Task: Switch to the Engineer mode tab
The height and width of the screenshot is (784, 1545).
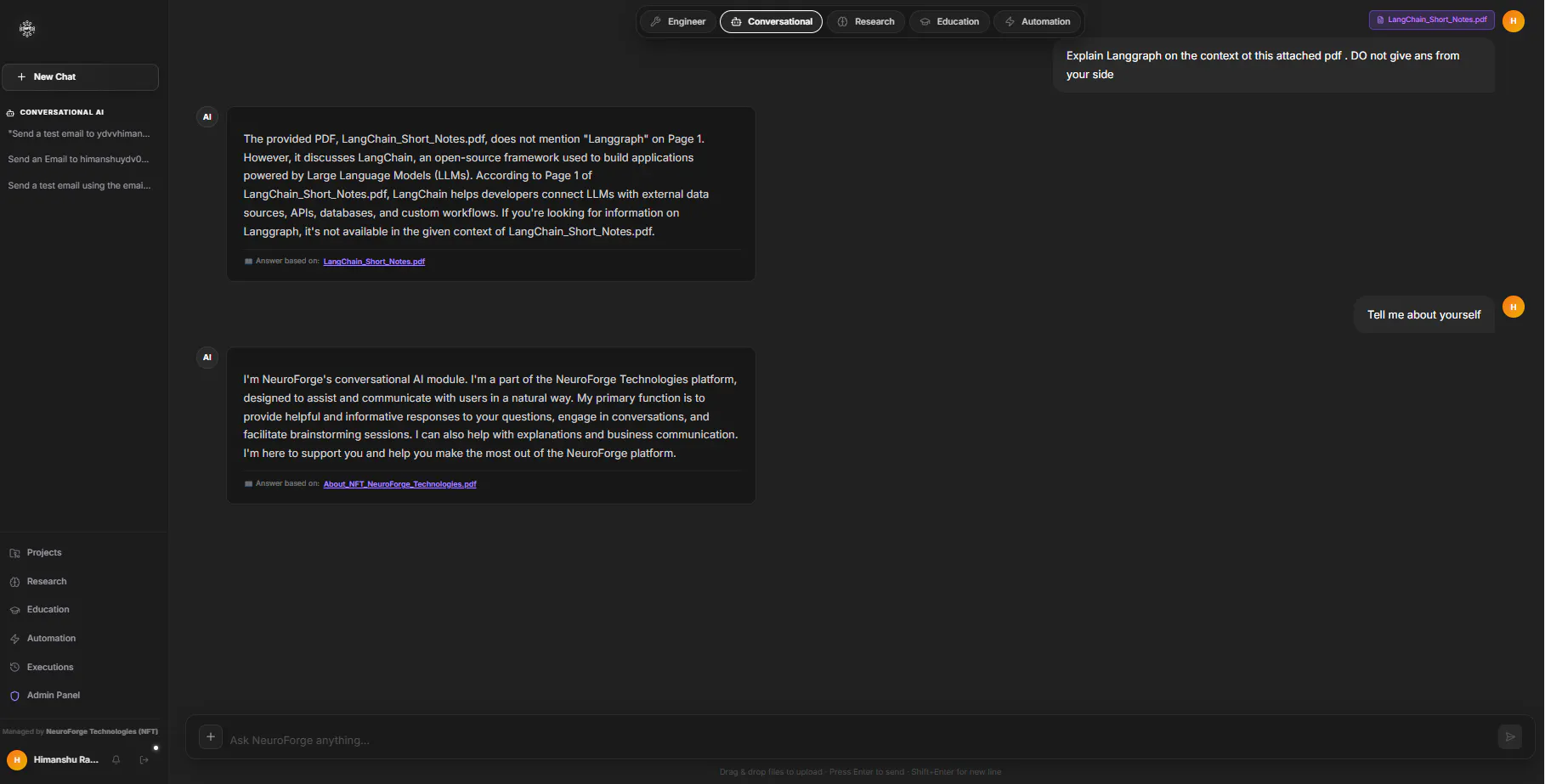Action: tap(678, 21)
